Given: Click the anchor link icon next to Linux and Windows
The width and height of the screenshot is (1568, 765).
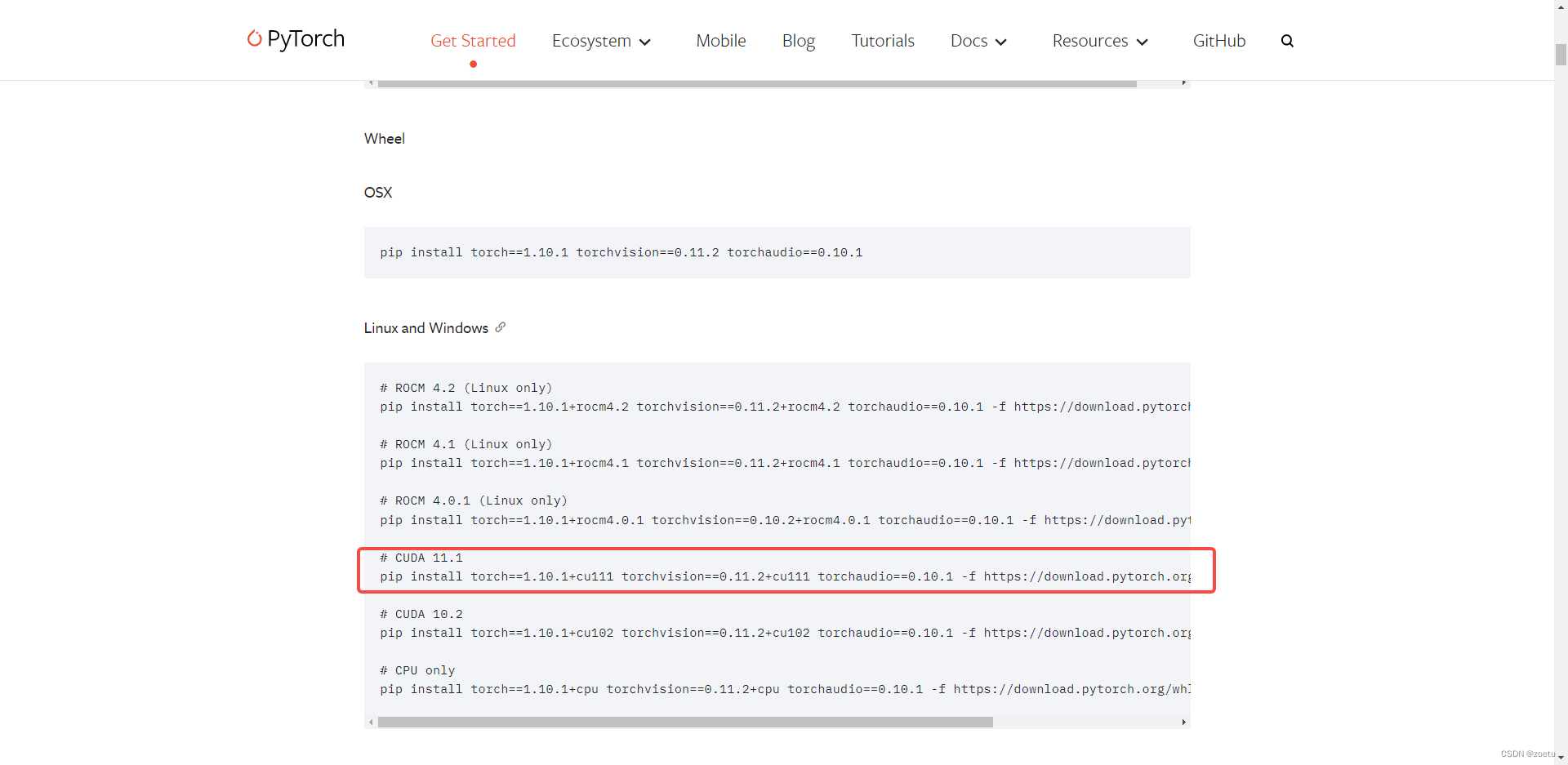Looking at the screenshot, I should [x=500, y=327].
